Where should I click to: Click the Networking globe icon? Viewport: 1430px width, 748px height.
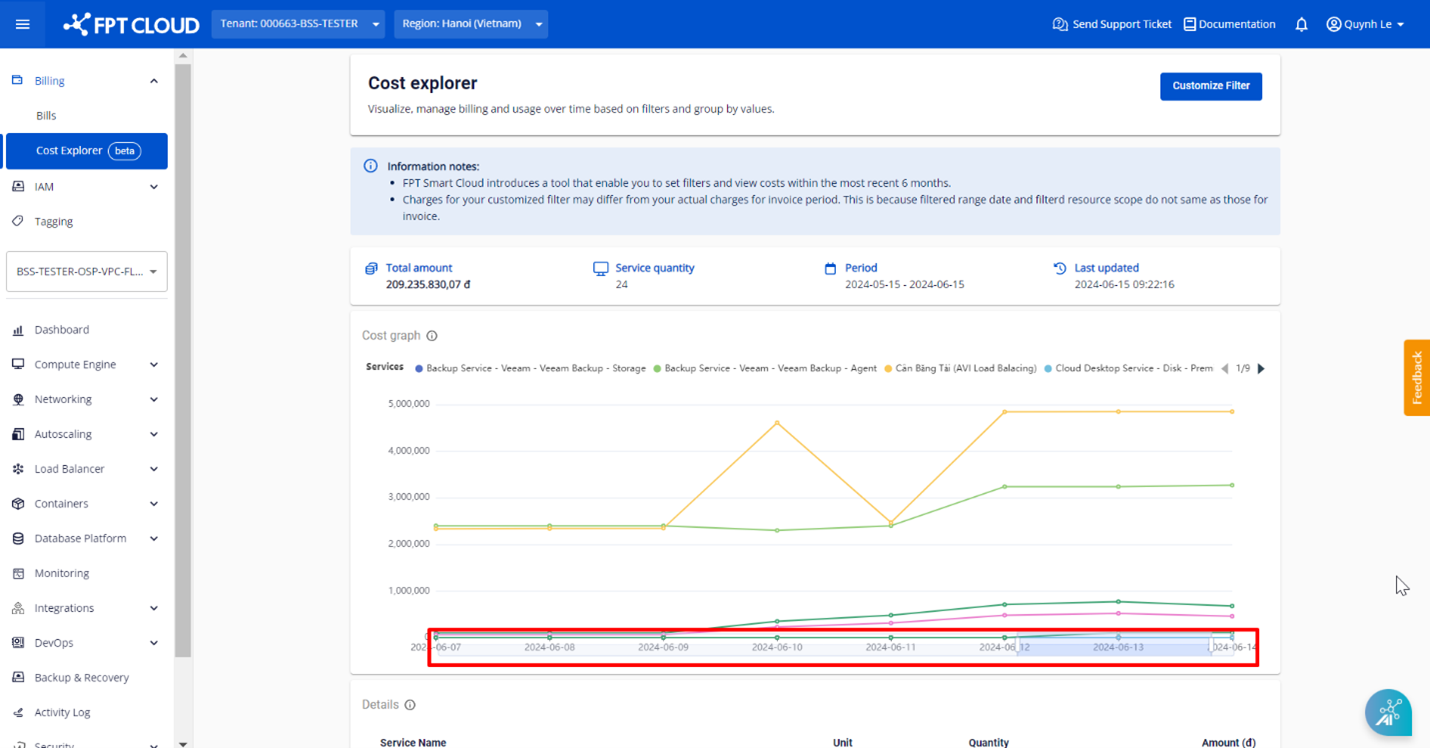click(17, 399)
